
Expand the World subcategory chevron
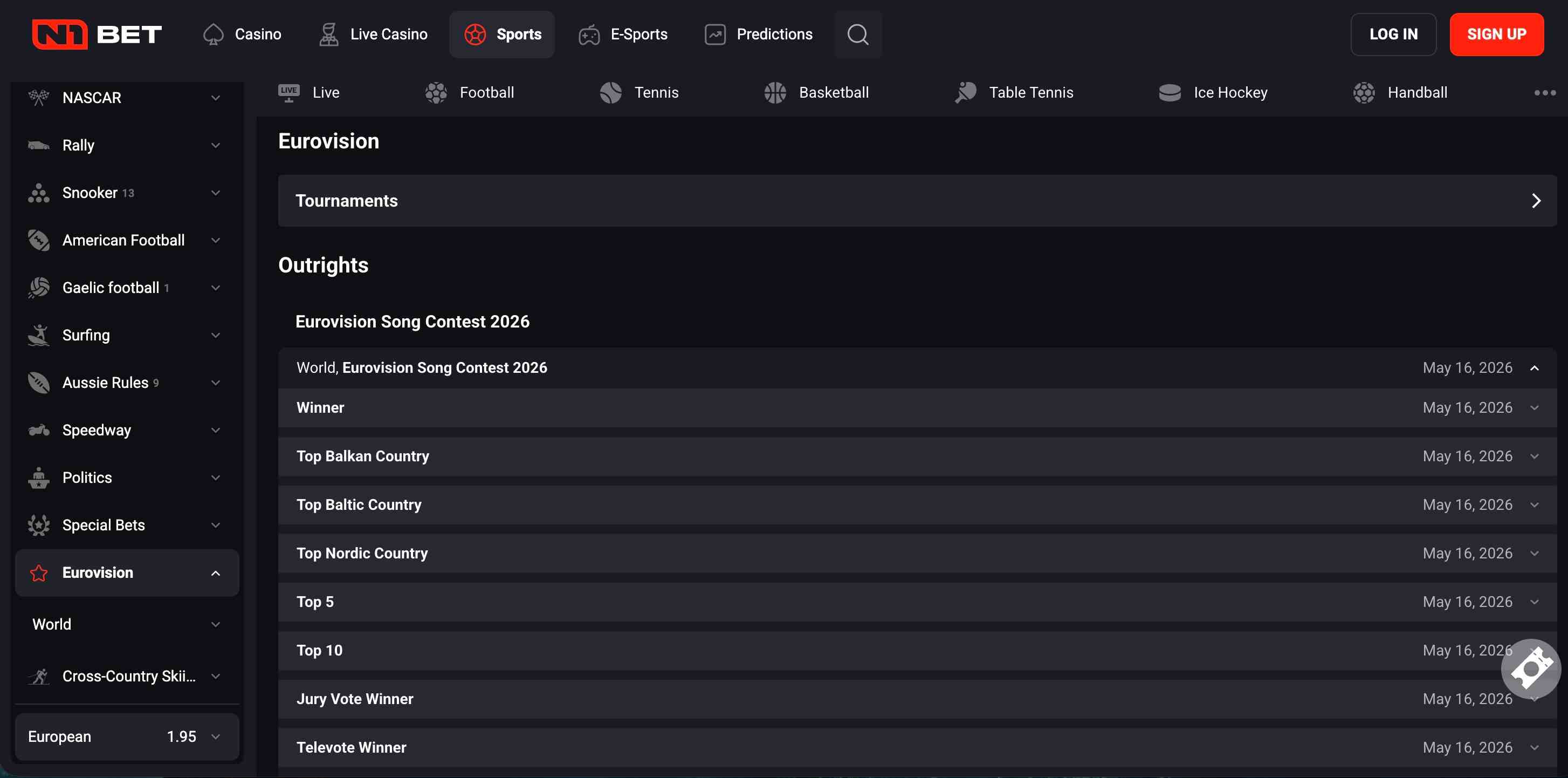[x=216, y=624]
